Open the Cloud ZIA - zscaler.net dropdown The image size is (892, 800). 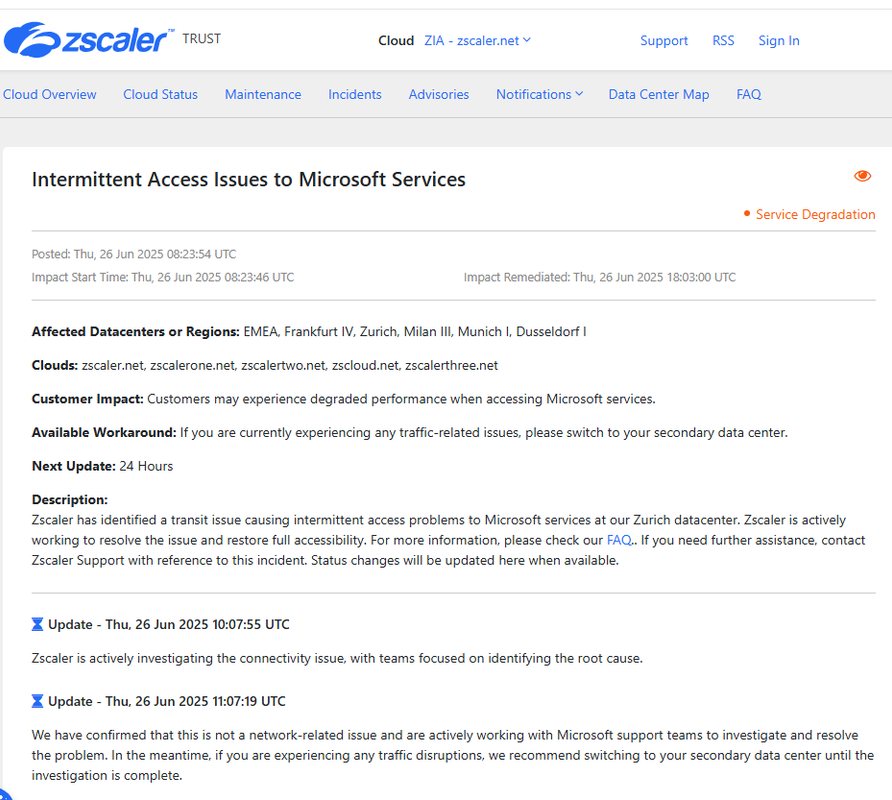click(477, 40)
